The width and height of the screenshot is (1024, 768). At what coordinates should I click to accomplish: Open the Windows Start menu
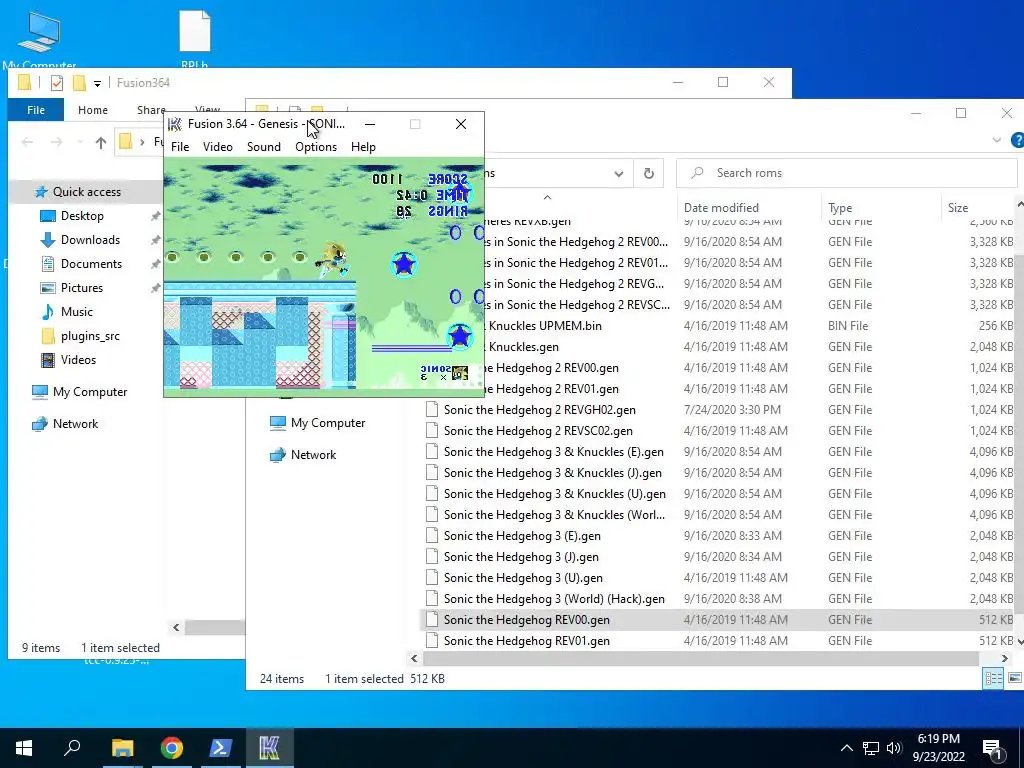pos(24,748)
